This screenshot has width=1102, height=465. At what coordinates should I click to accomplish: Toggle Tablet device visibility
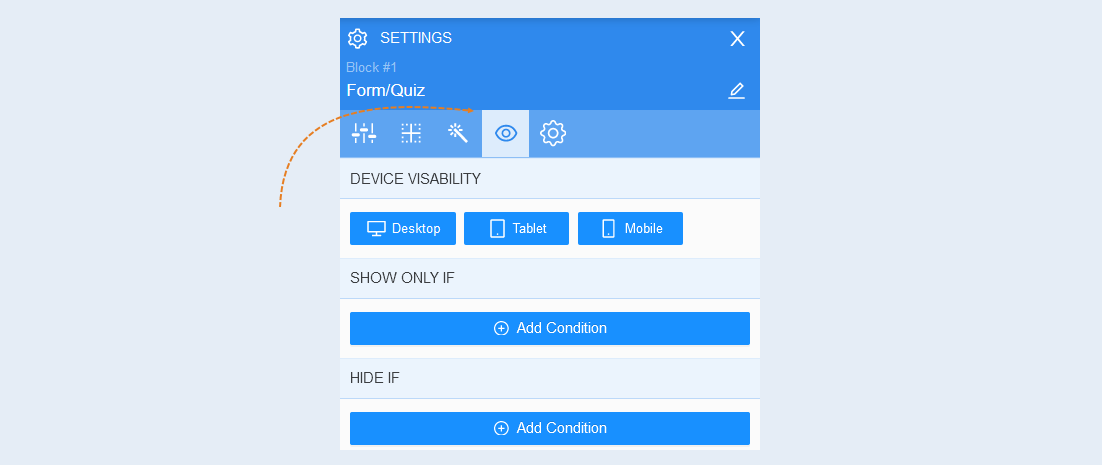click(517, 228)
